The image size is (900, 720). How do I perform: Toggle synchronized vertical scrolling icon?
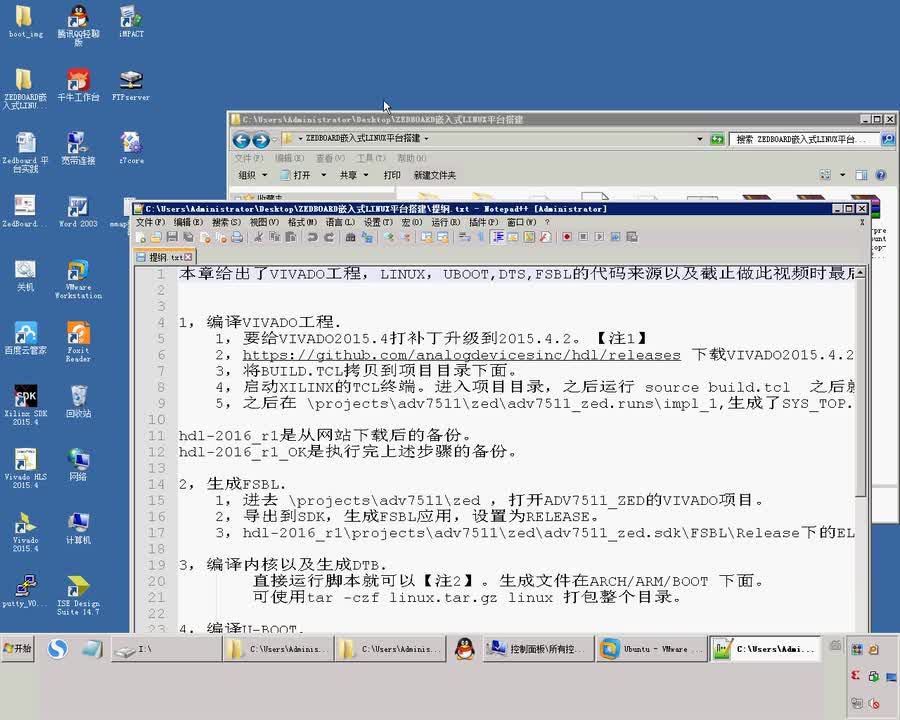(426, 237)
